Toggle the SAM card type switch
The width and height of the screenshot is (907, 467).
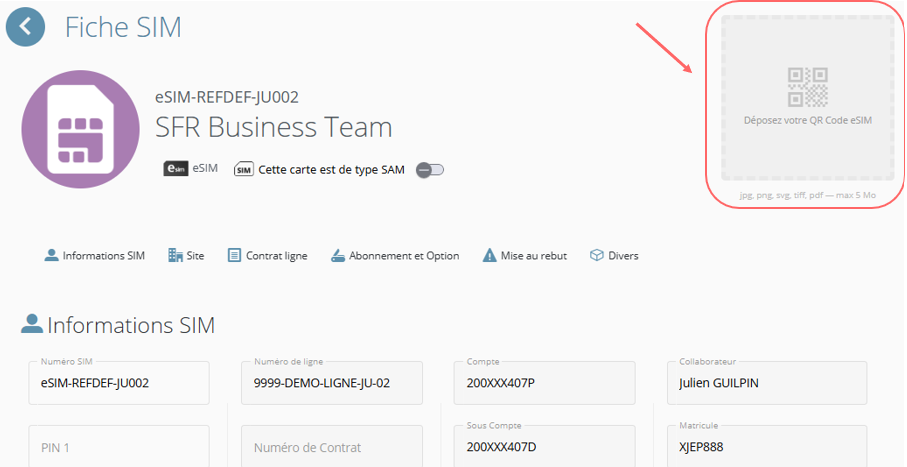[430, 170]
